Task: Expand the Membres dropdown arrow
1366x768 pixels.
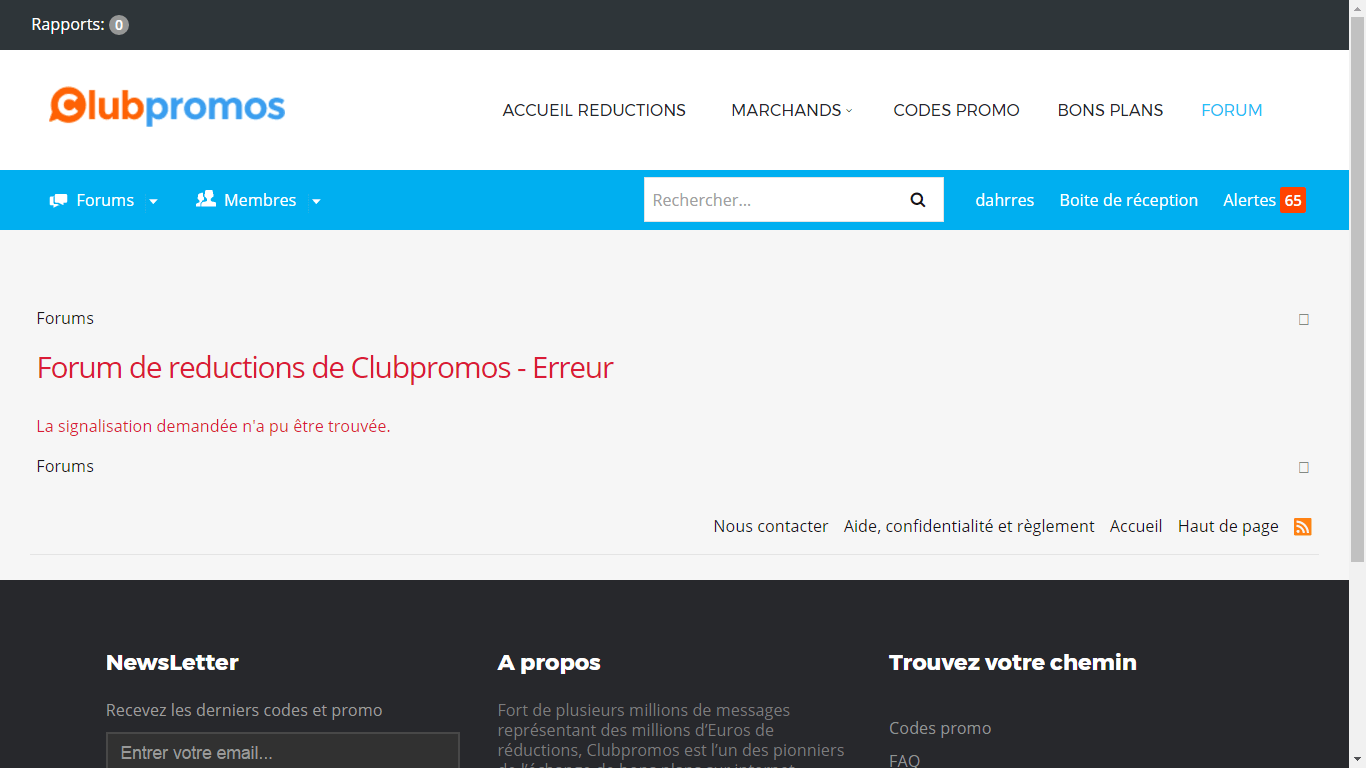Action: [x=316, y=201]
